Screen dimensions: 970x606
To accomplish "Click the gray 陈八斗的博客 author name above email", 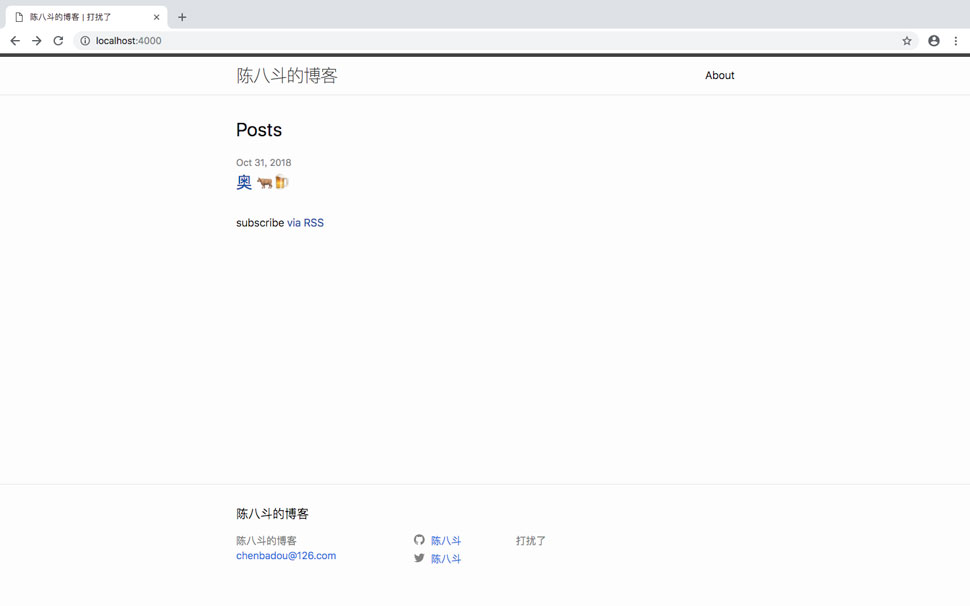I will 267,540.
